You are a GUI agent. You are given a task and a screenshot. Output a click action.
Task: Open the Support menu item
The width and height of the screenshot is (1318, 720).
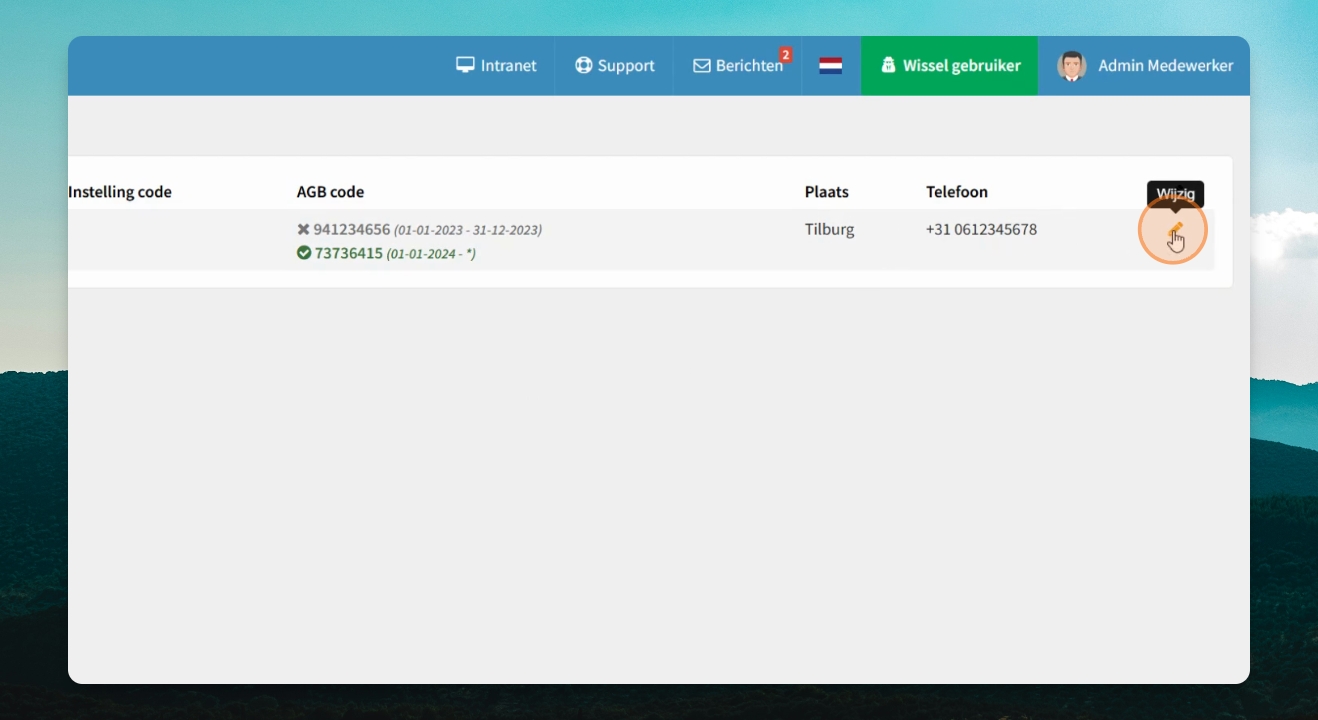point(614,66)
